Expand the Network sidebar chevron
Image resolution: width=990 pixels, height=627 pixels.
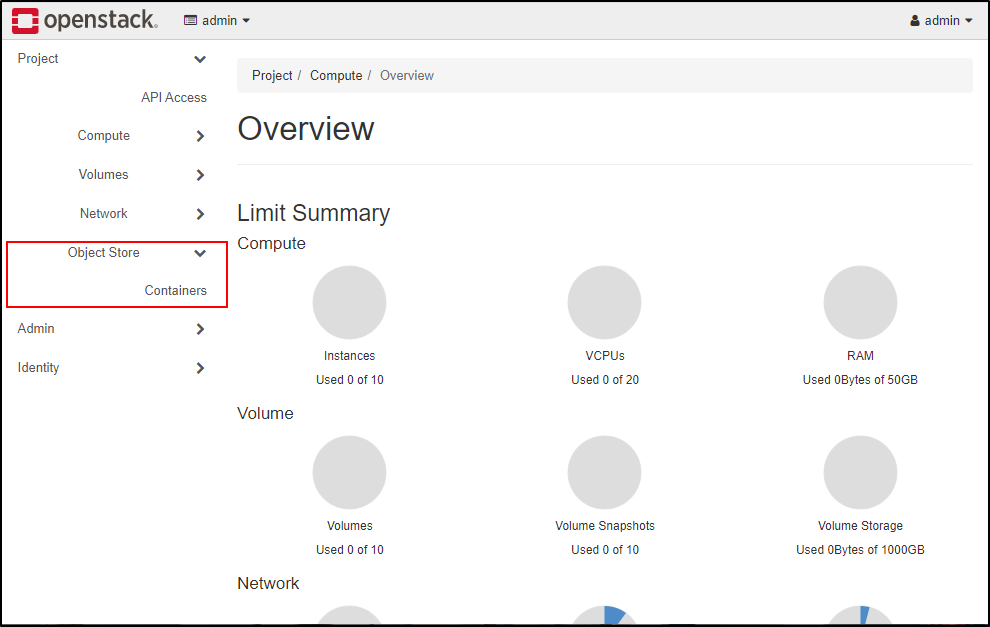pos(200,214)
